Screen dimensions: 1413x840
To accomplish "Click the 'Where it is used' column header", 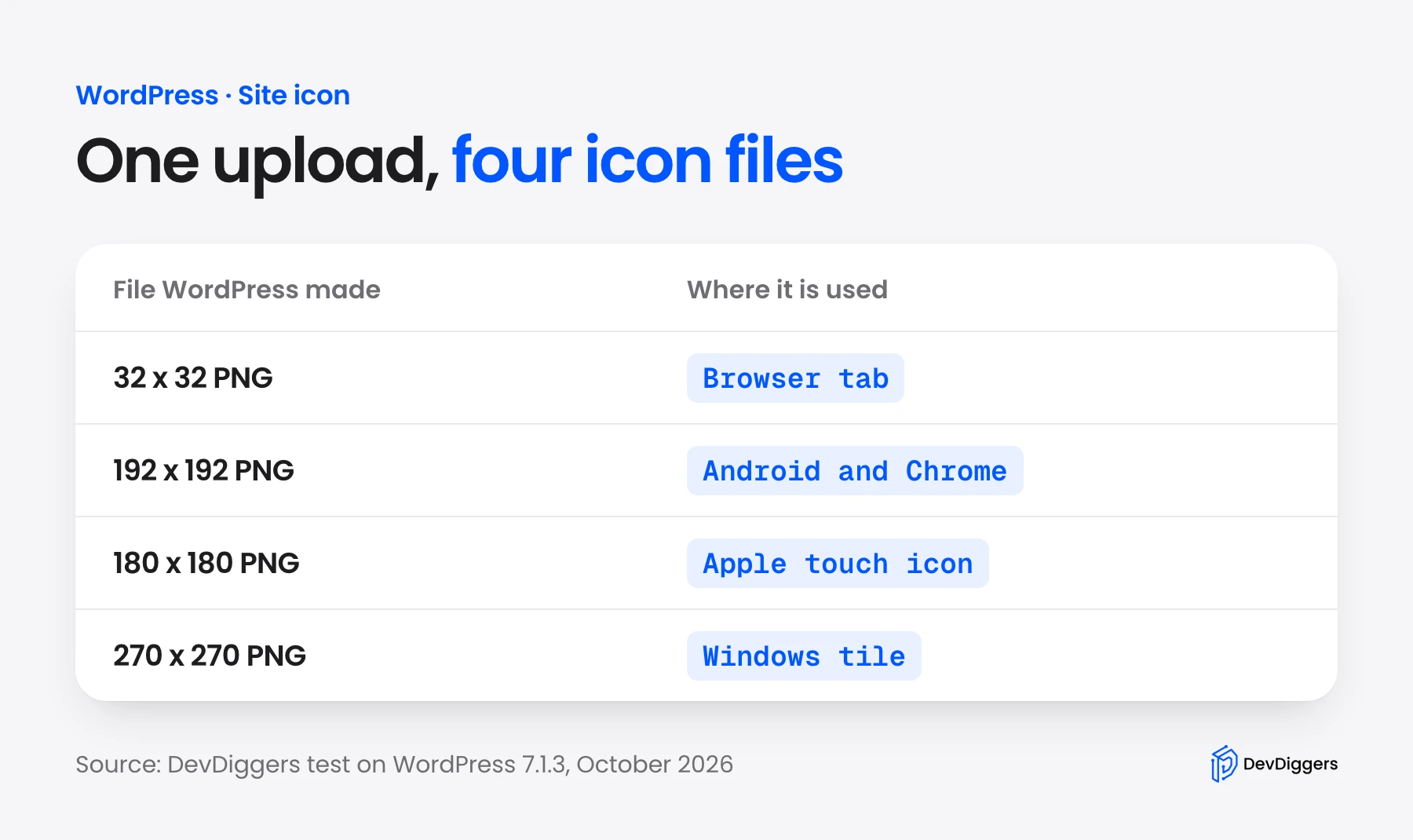I will tap(787, 290).
